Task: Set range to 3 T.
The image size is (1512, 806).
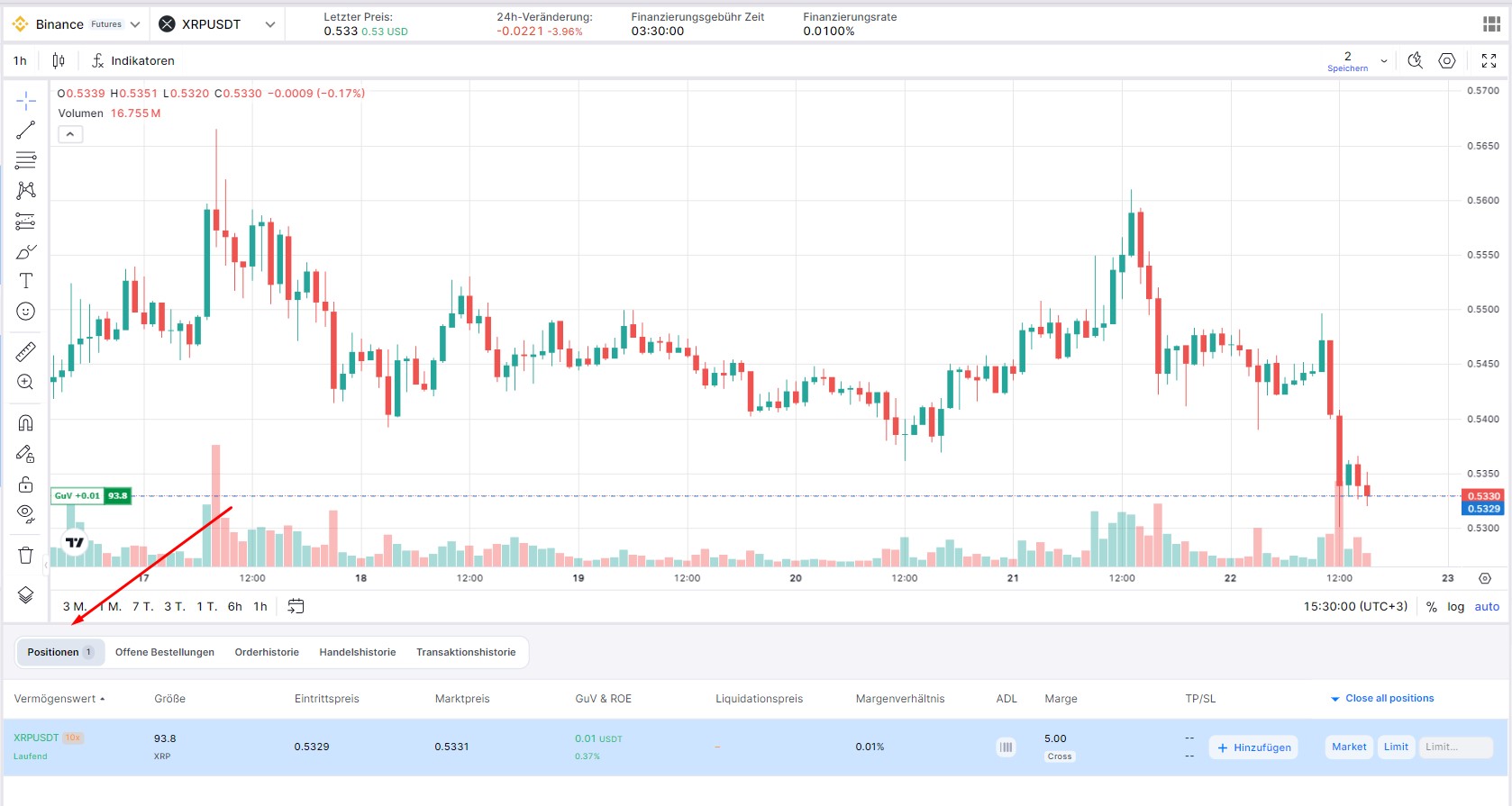Action: coord(175,606)
